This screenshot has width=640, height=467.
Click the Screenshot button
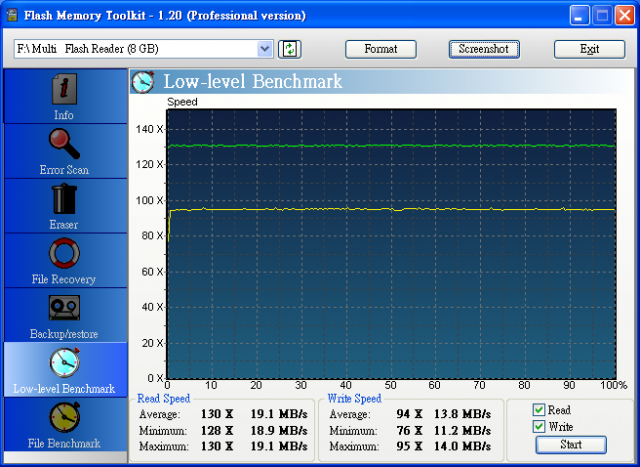pos(484,49)
